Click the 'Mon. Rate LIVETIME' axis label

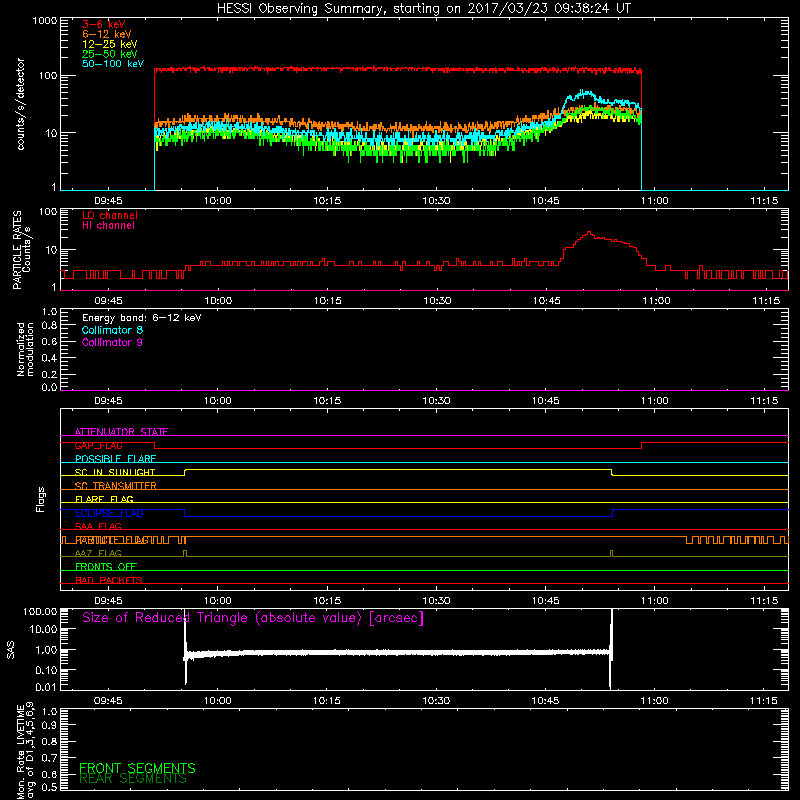pos(20,750)
